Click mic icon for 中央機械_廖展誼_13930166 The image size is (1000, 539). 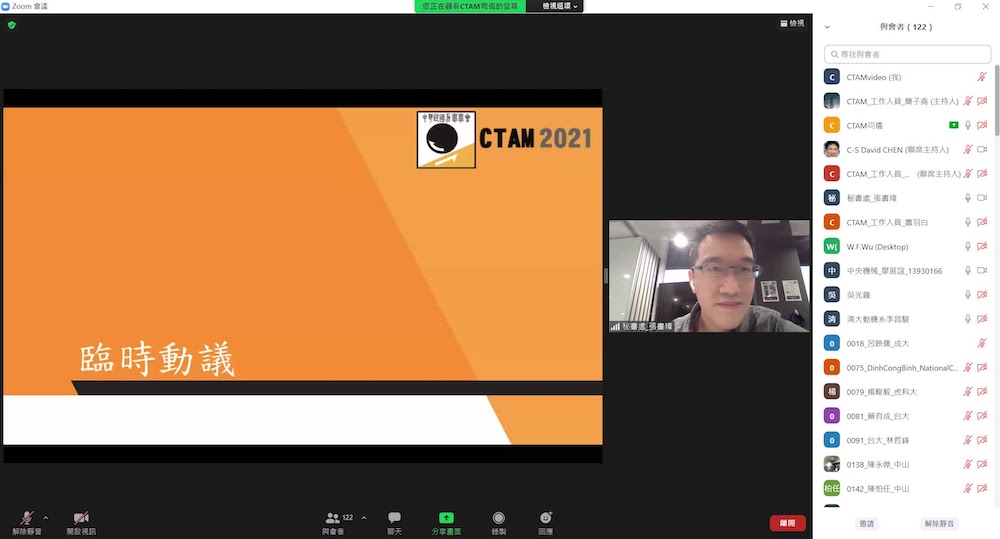[x=967, y=271]
